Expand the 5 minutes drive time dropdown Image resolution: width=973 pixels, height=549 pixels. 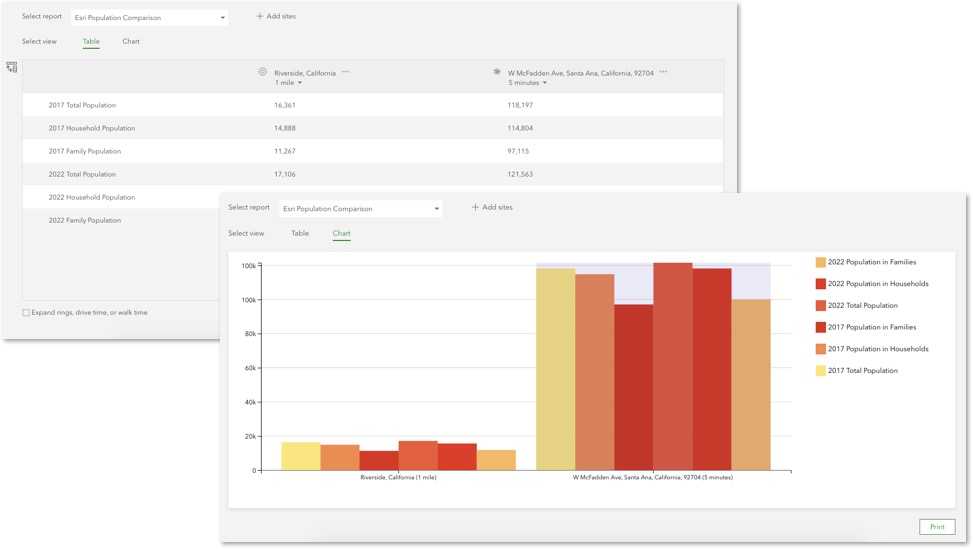(527, 83)
